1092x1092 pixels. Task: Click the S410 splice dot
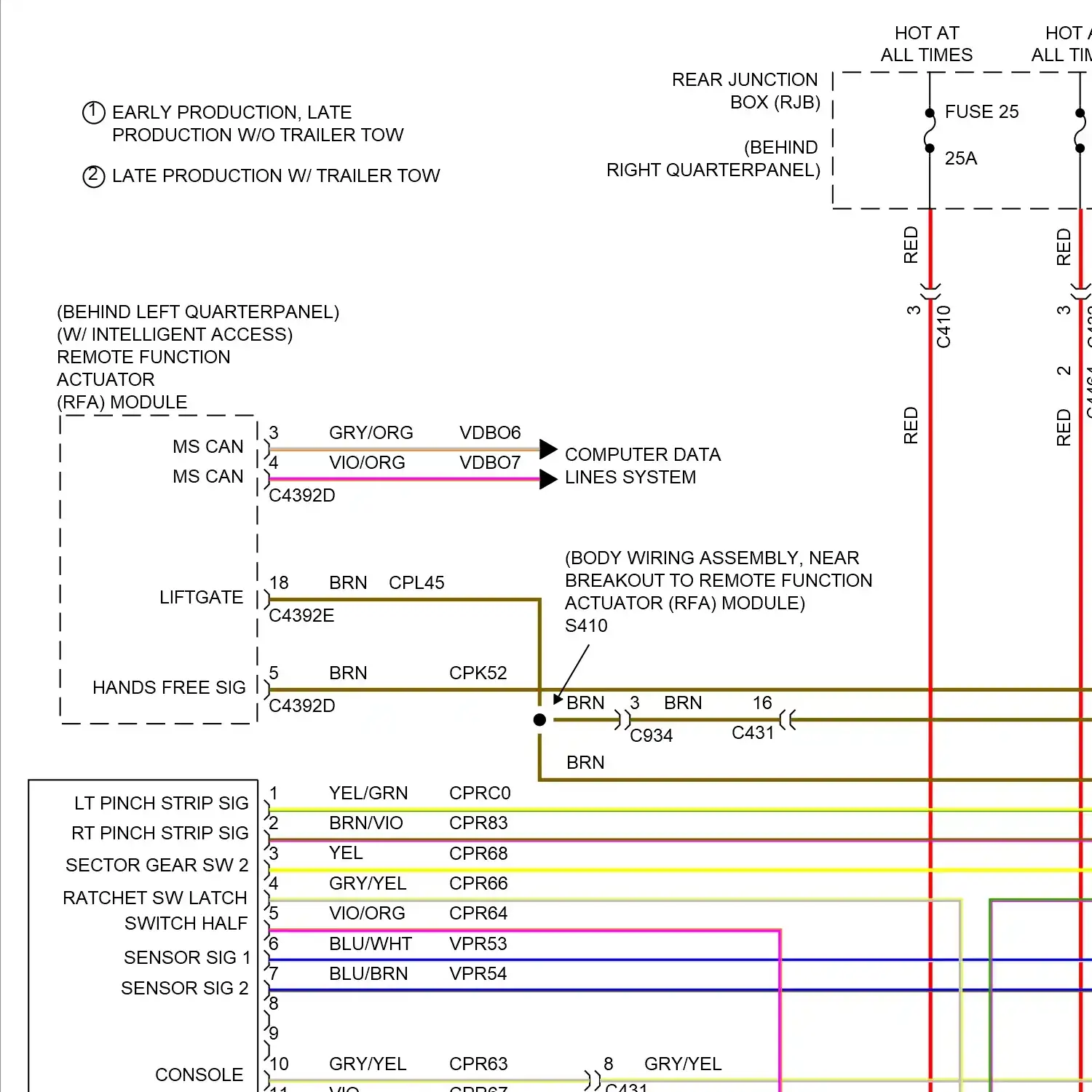click(539, 720)
